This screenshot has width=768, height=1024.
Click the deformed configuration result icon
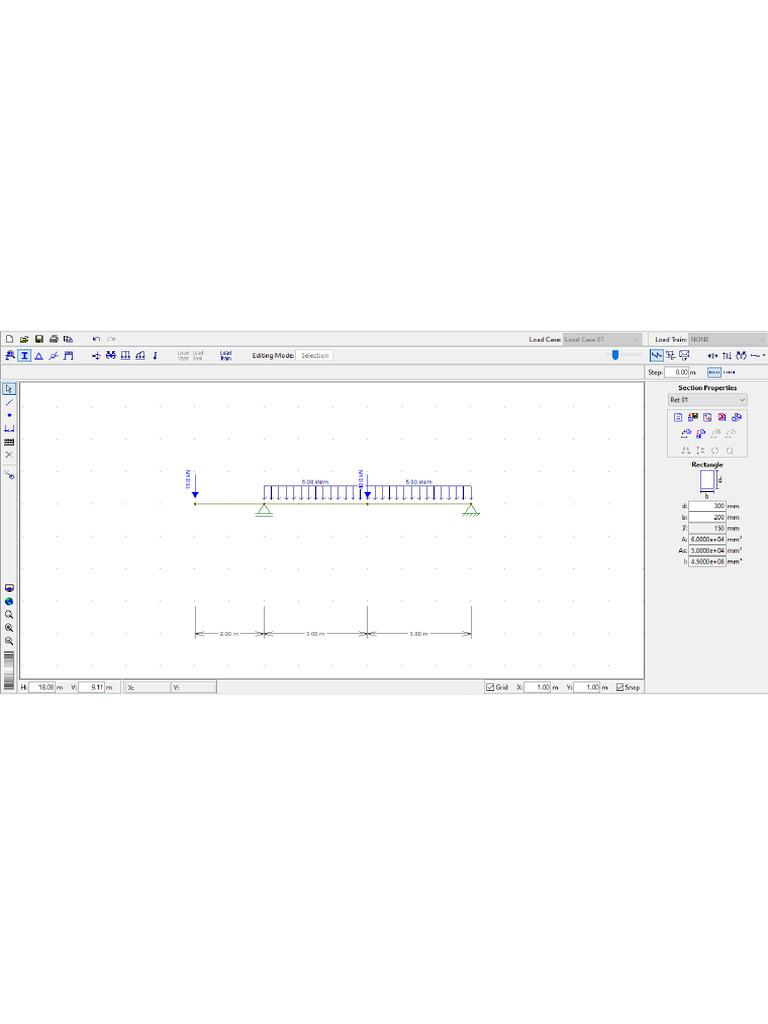(671, 356)
